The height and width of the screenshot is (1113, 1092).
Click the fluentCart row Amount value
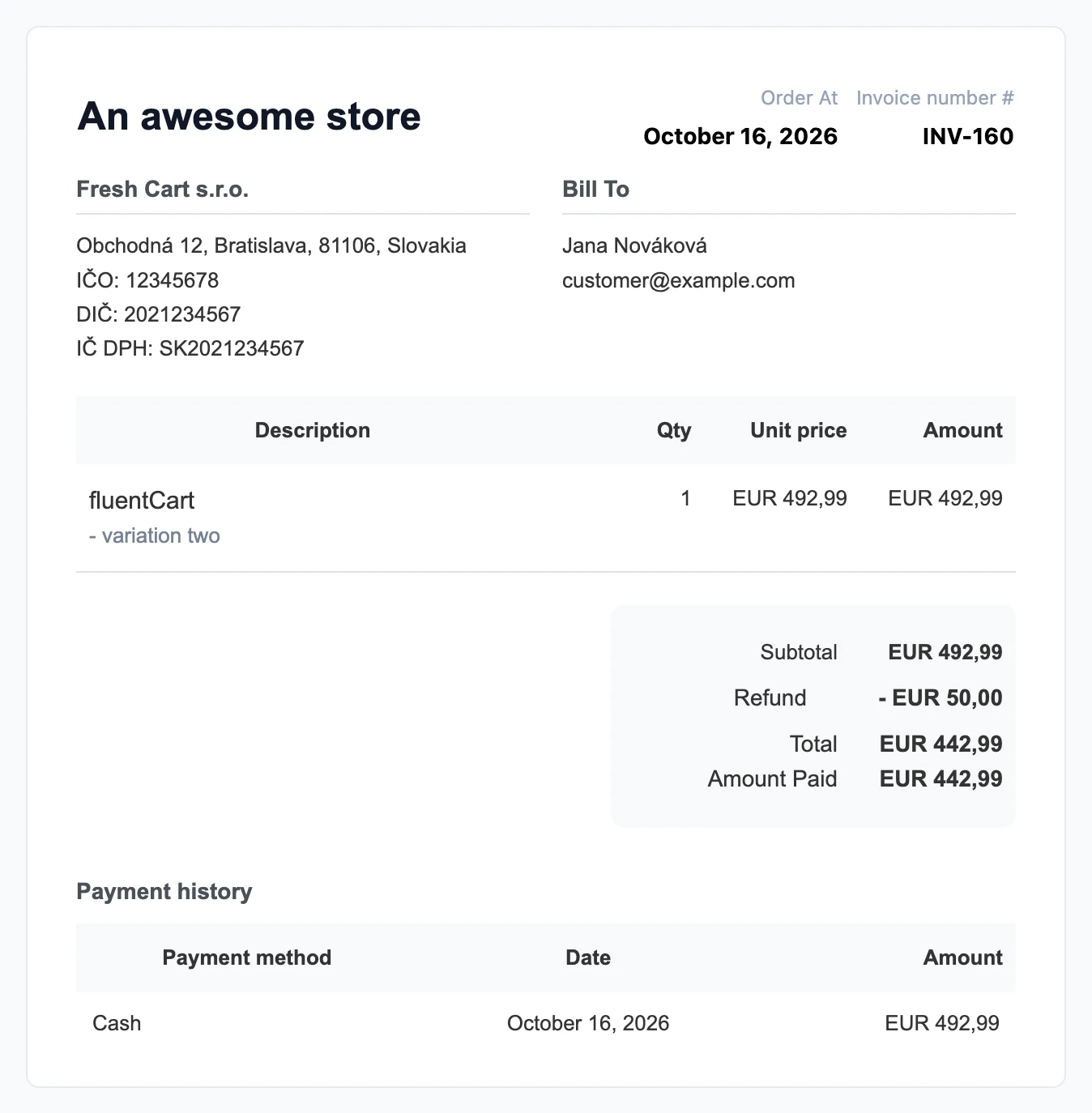point(945,498)
